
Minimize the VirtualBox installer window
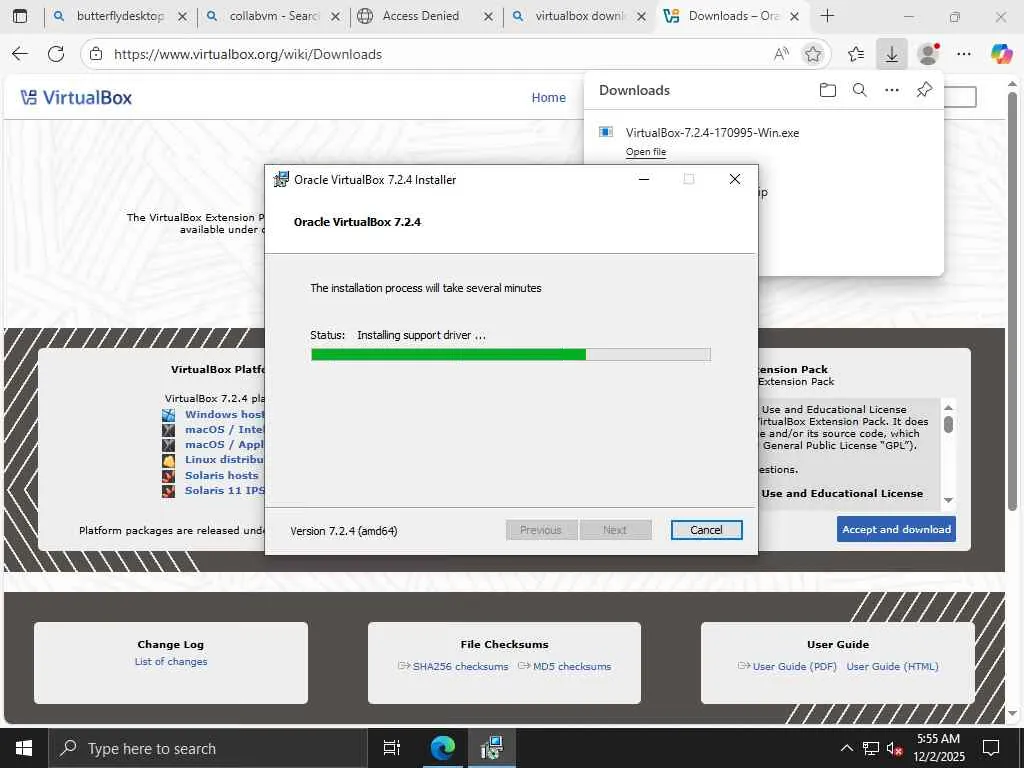point(644,180)
